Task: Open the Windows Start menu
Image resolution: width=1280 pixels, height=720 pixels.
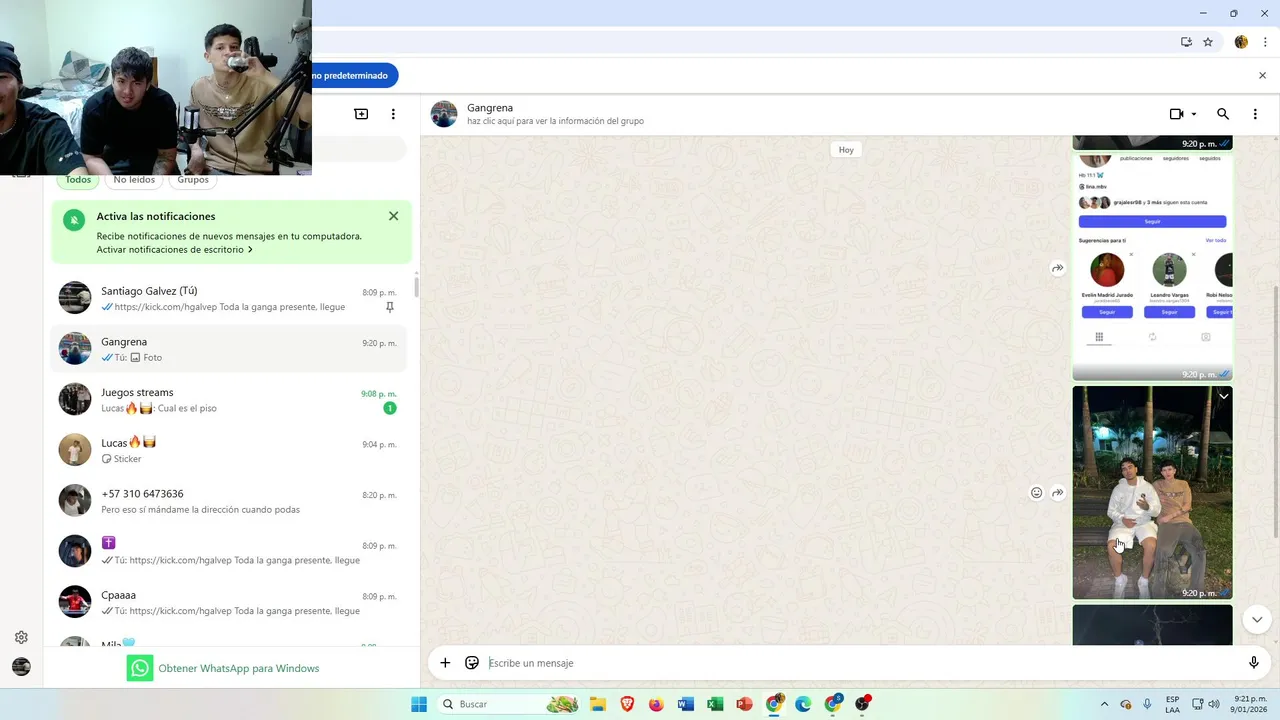Action: click(419, 704)
